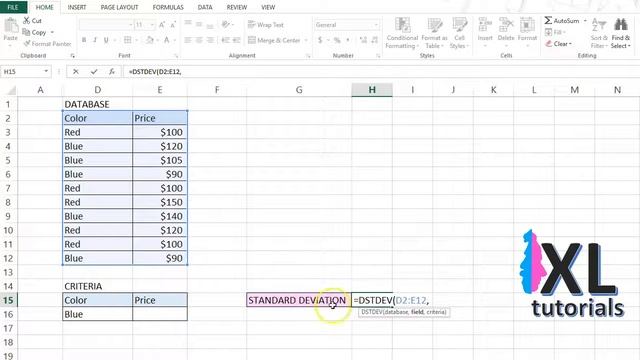This screenshot has height=360, width=640.
Task: Apply the Font Color button
Action: pyautogui.click(x=167, y=40)
